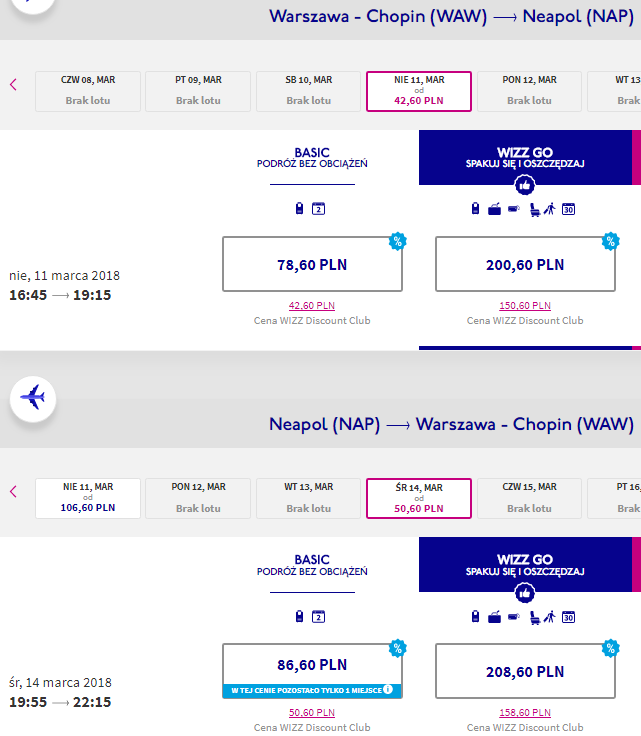
Task: Click discount percent badge on 86,60 PLN fare
Action: 397,648
